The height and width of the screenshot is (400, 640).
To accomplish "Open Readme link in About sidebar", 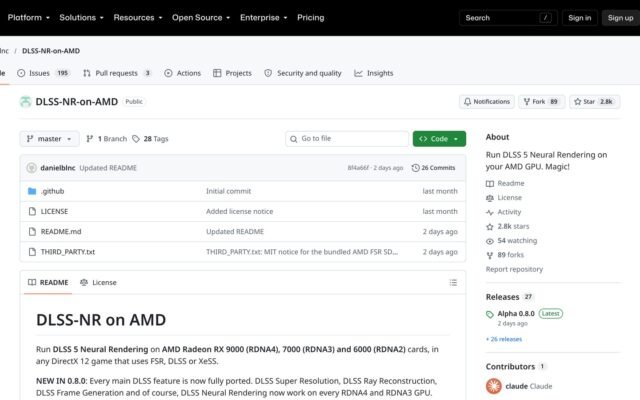I will (505, 183).
